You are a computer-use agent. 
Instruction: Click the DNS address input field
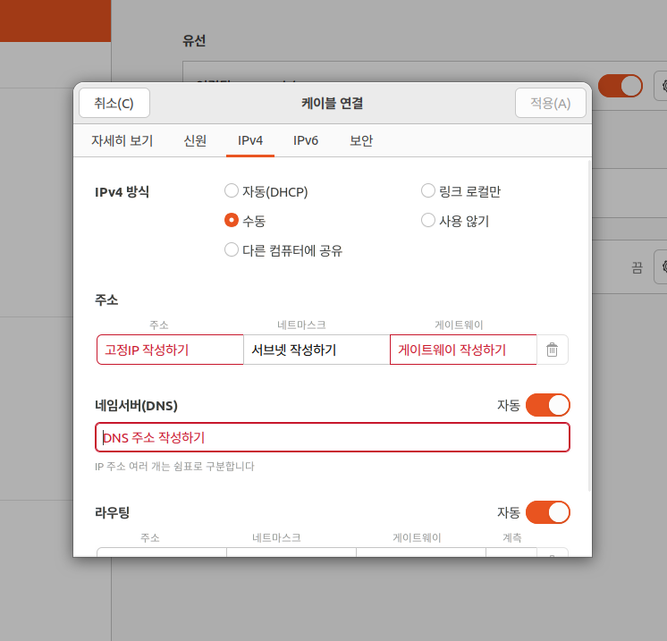click(332, 437)
